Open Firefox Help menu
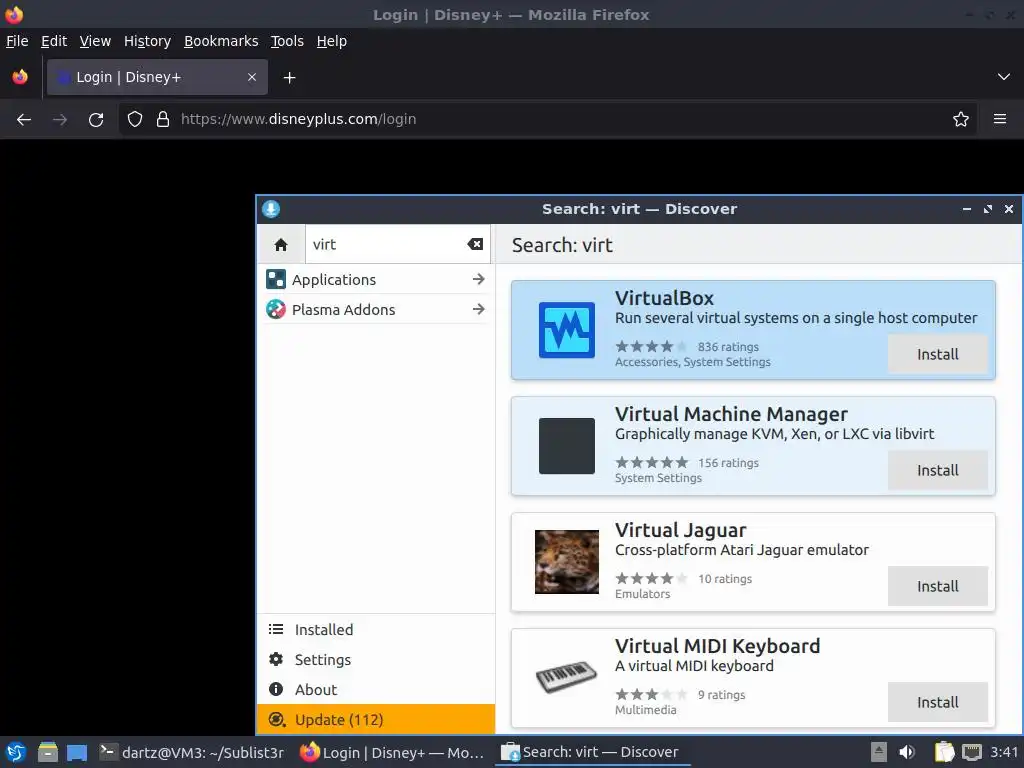This screenshot has width=1024, height=768. (x=331, y=41)
